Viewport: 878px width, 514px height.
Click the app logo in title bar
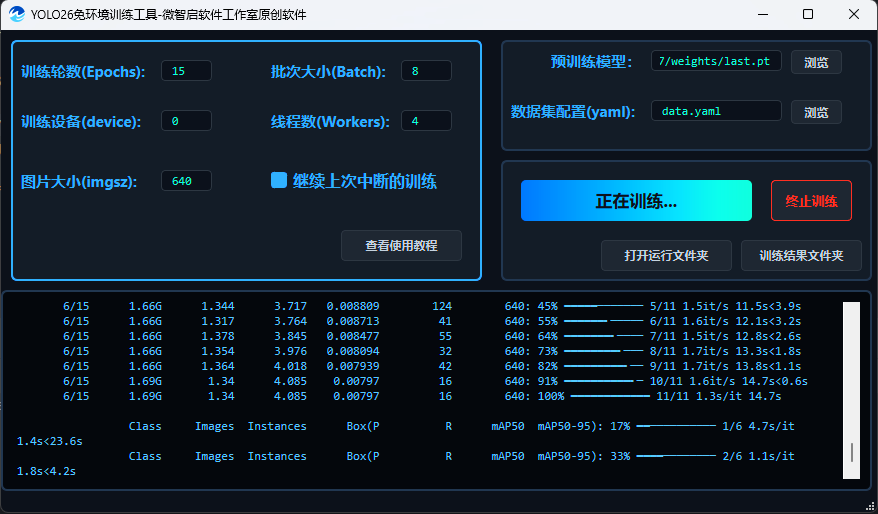[17, 14]
